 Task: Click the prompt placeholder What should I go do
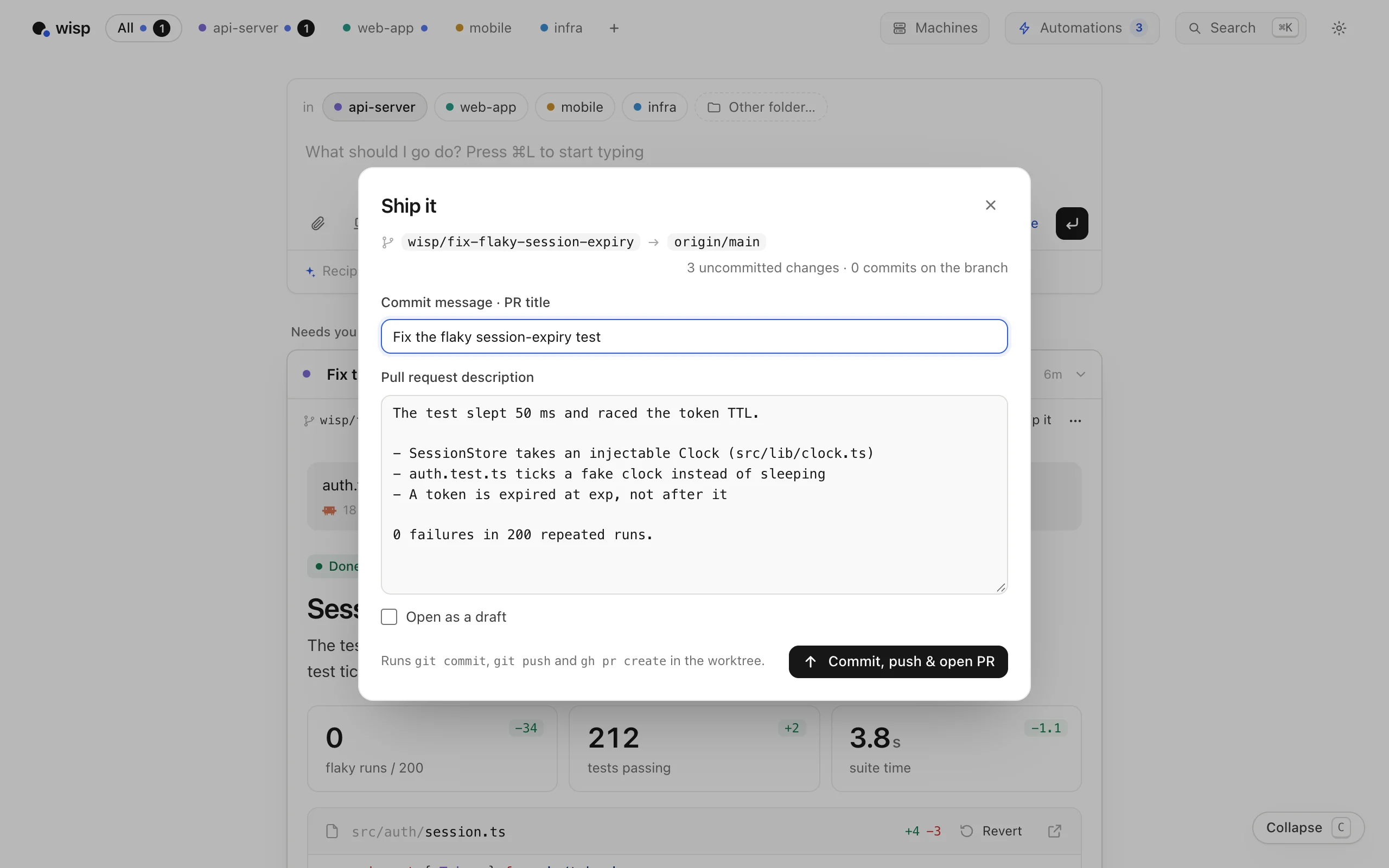(474, 151)
